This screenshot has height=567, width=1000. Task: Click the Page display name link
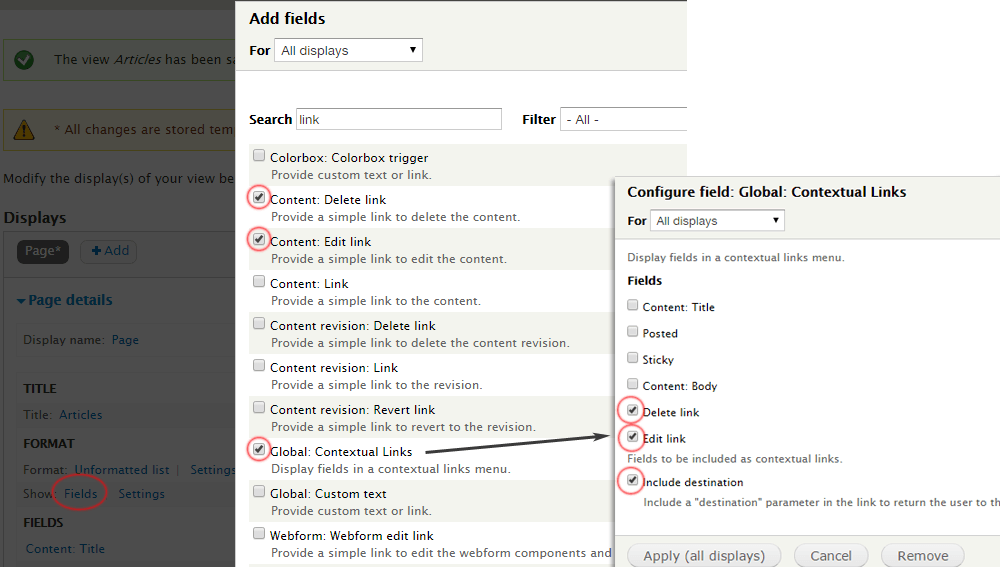click(125, 340)
